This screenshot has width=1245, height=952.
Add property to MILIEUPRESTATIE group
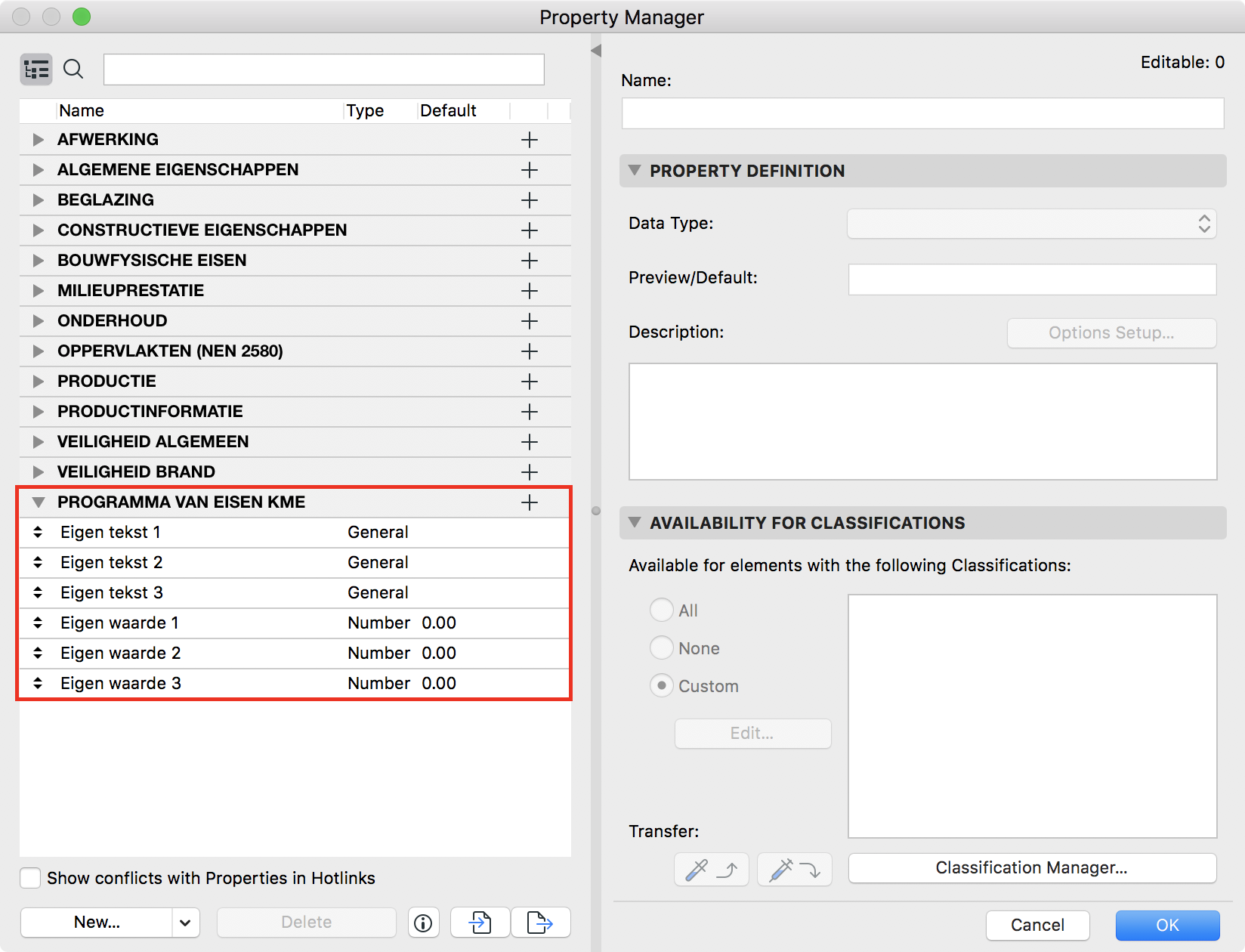click(530, 291)
